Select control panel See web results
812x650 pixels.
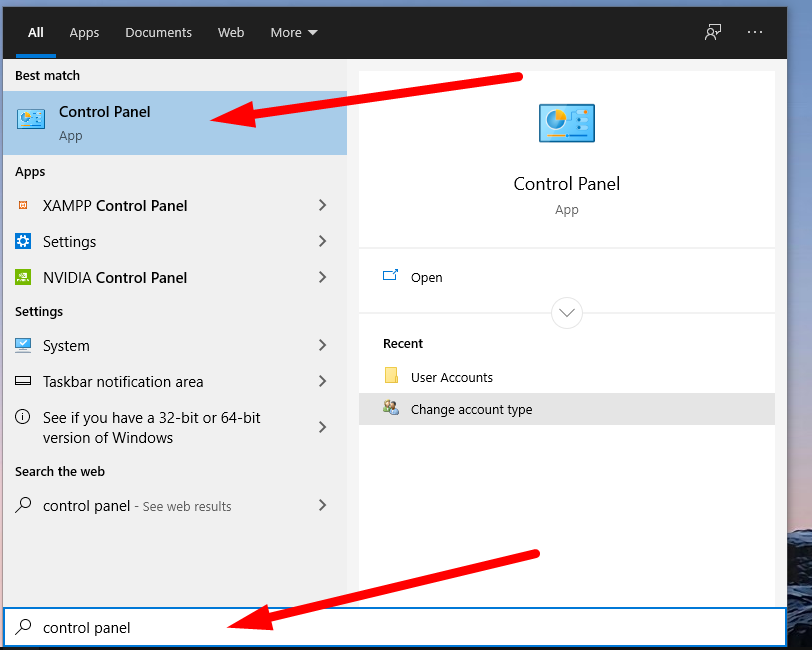click(175, 505)
